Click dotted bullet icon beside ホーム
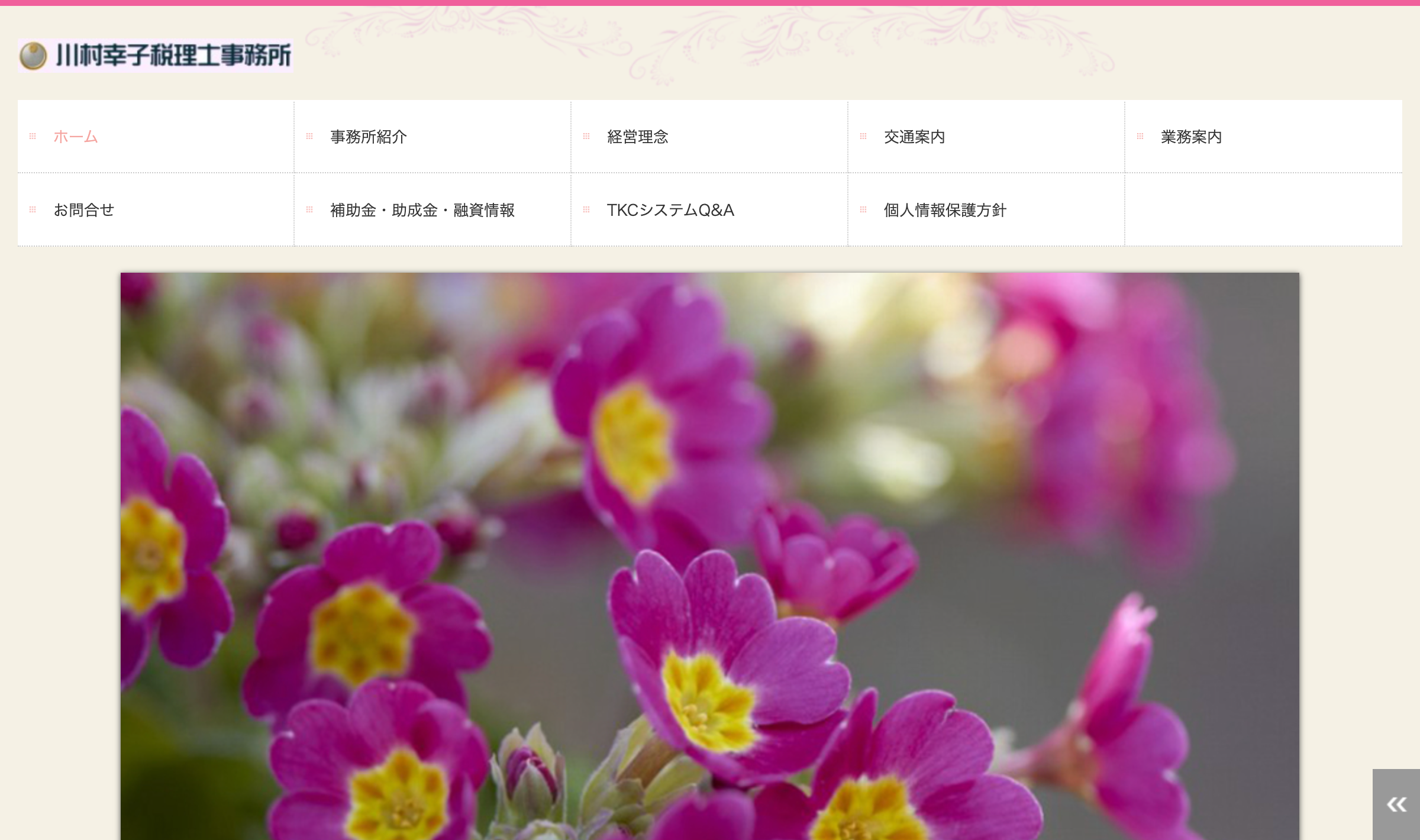This screenshot has height=840, width=1420. point(33,137)
